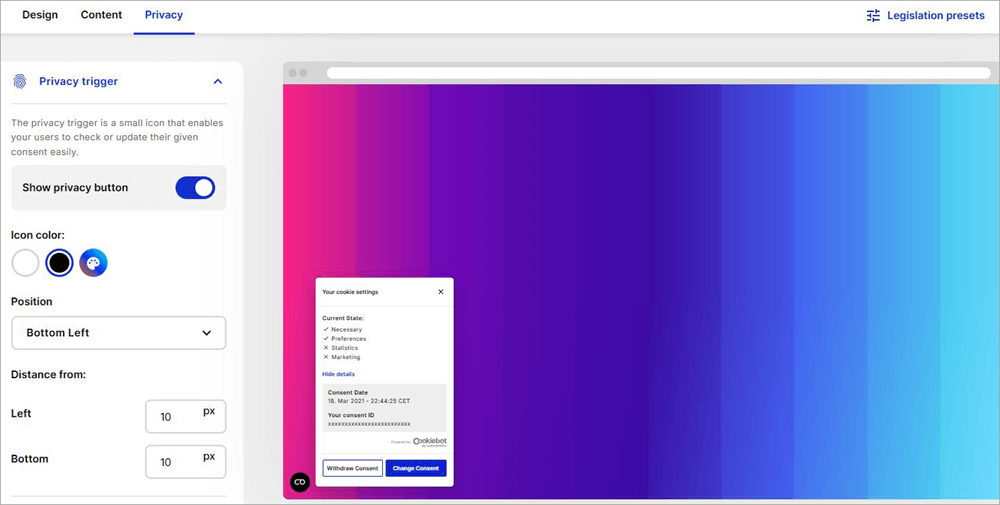This screenshot has height=505, width=1000.
Task: Select the Privacy tab
Action: 164,16
